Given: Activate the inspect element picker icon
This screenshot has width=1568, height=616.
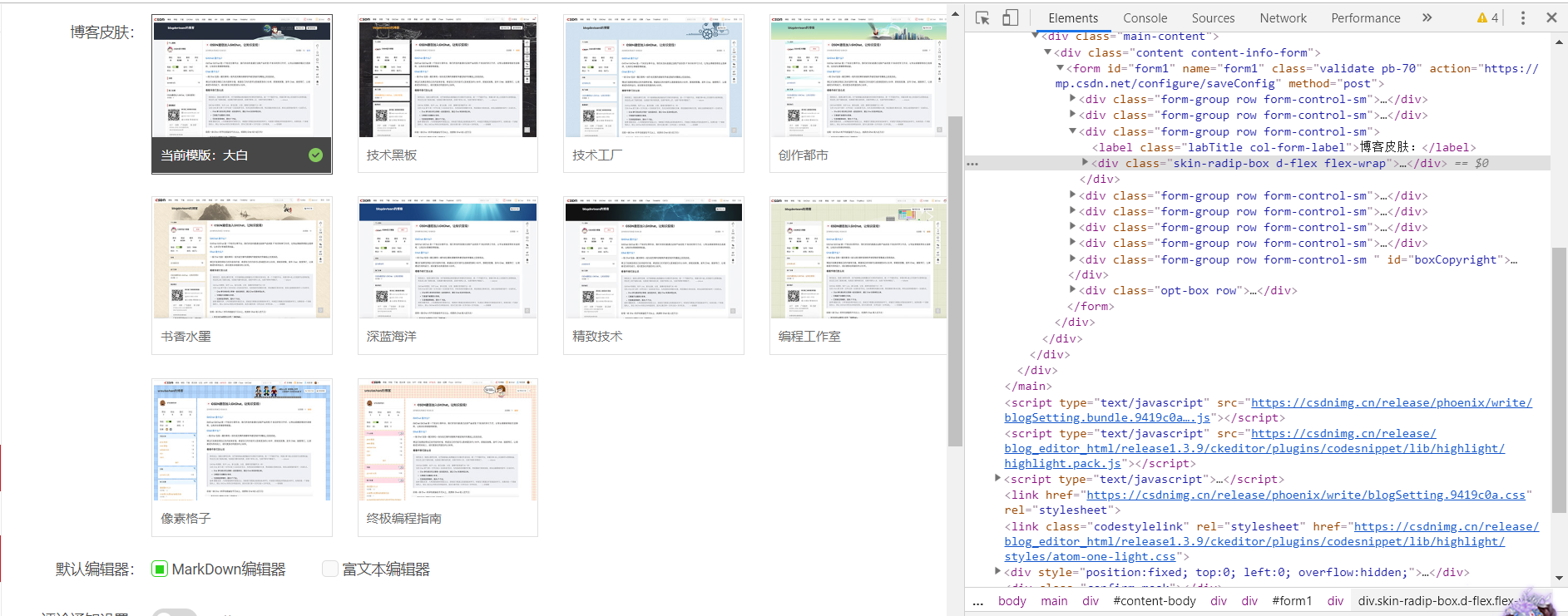Looking at the screenshot, I should click(982, 17).
